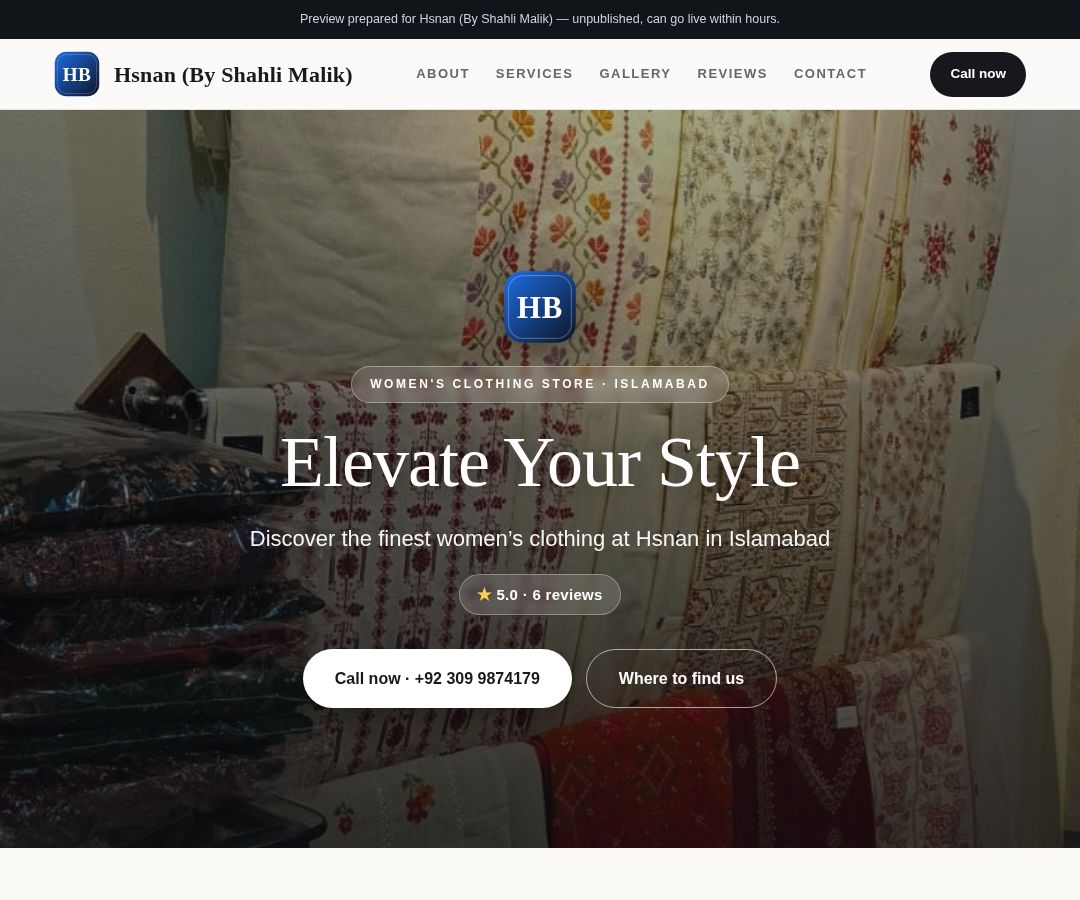This screenshot has height=900, width=1080.
Task: Call +92 309 9874179 via hero button
Action: [437, 678]
